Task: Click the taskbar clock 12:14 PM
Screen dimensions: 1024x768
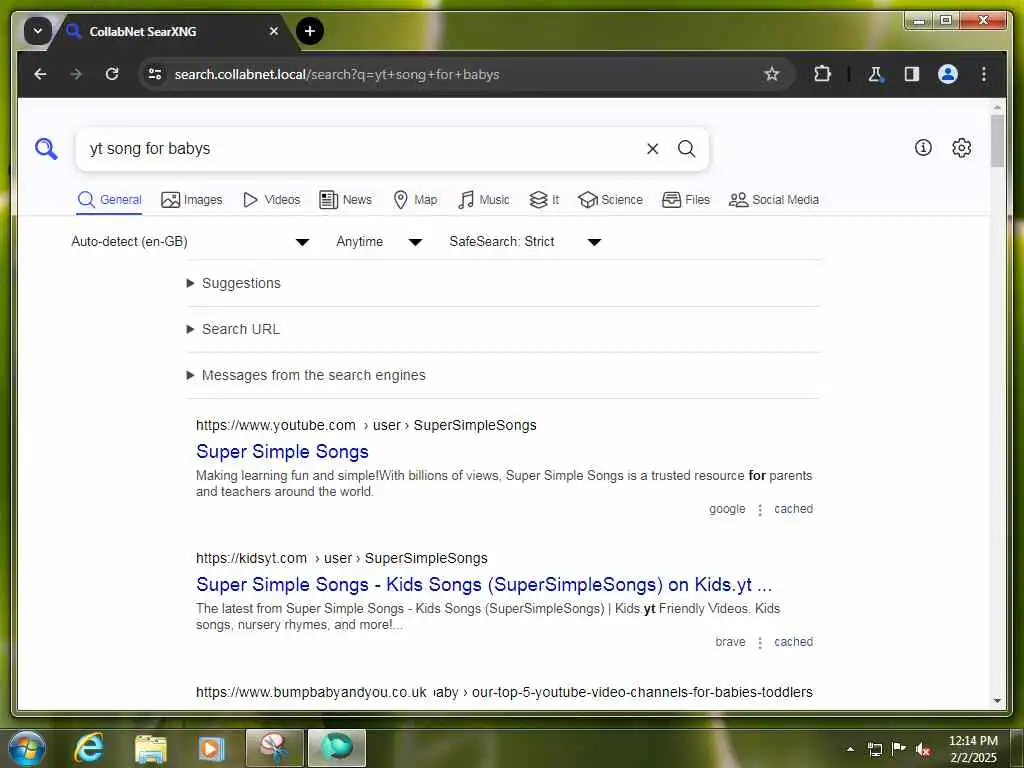Action: (x=973, y=748)
